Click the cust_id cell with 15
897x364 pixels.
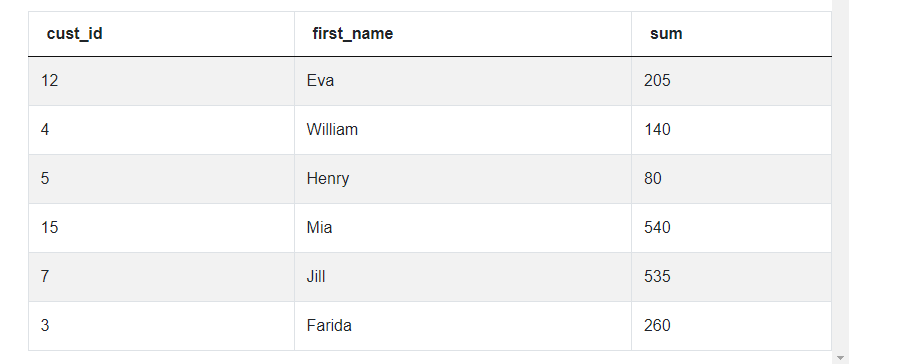point(161,228)
